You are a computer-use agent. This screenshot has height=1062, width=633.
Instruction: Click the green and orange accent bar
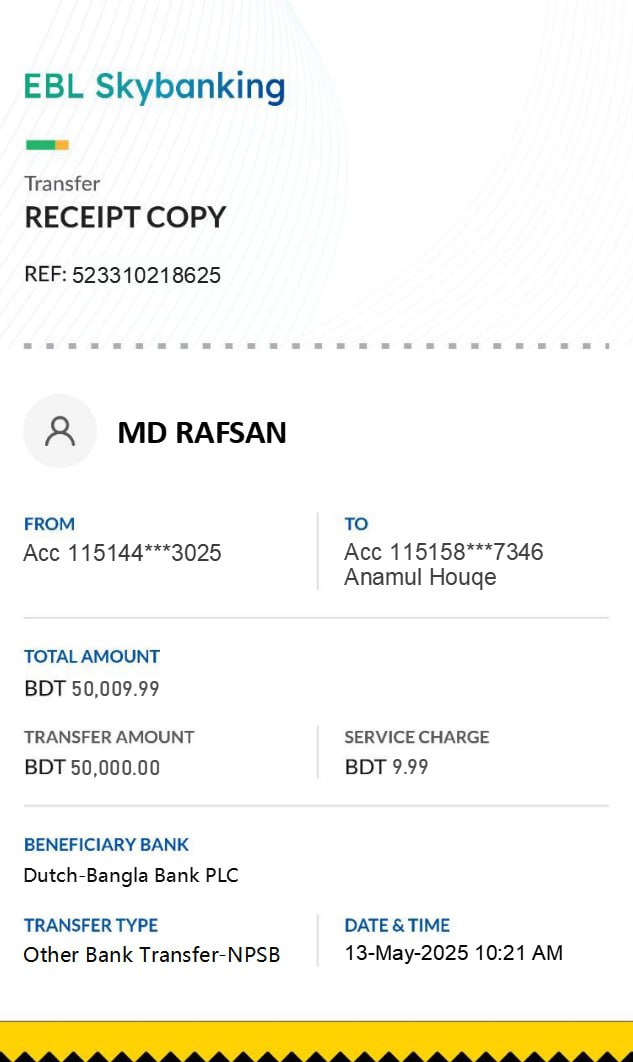click(x=47, y=145)
